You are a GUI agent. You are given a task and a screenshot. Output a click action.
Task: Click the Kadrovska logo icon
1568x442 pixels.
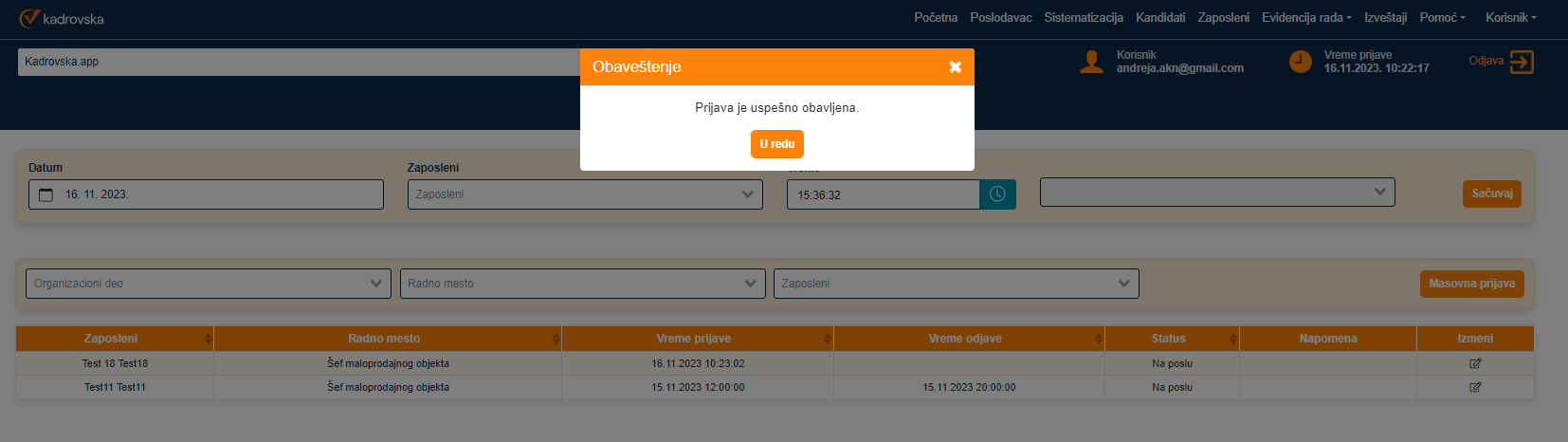click(x=29, y=18)
